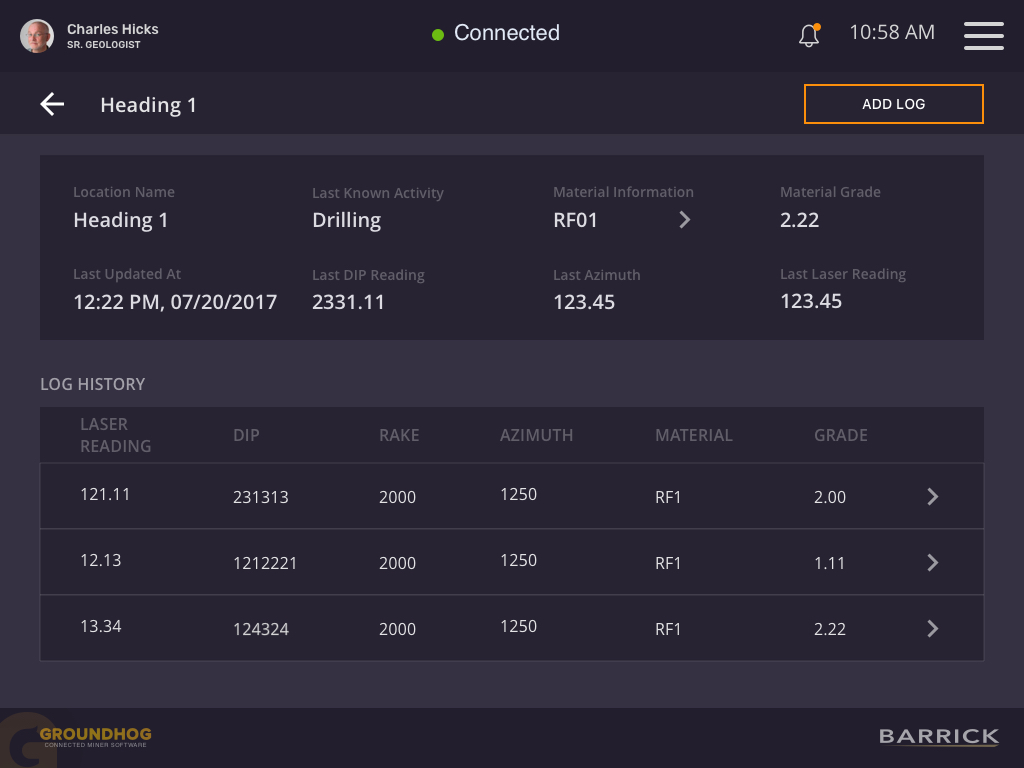Click the LASER READING column header
Image resolution: width=1024 pixels, height=768 pixels.
pyautogui.click(x=116, y=435)
